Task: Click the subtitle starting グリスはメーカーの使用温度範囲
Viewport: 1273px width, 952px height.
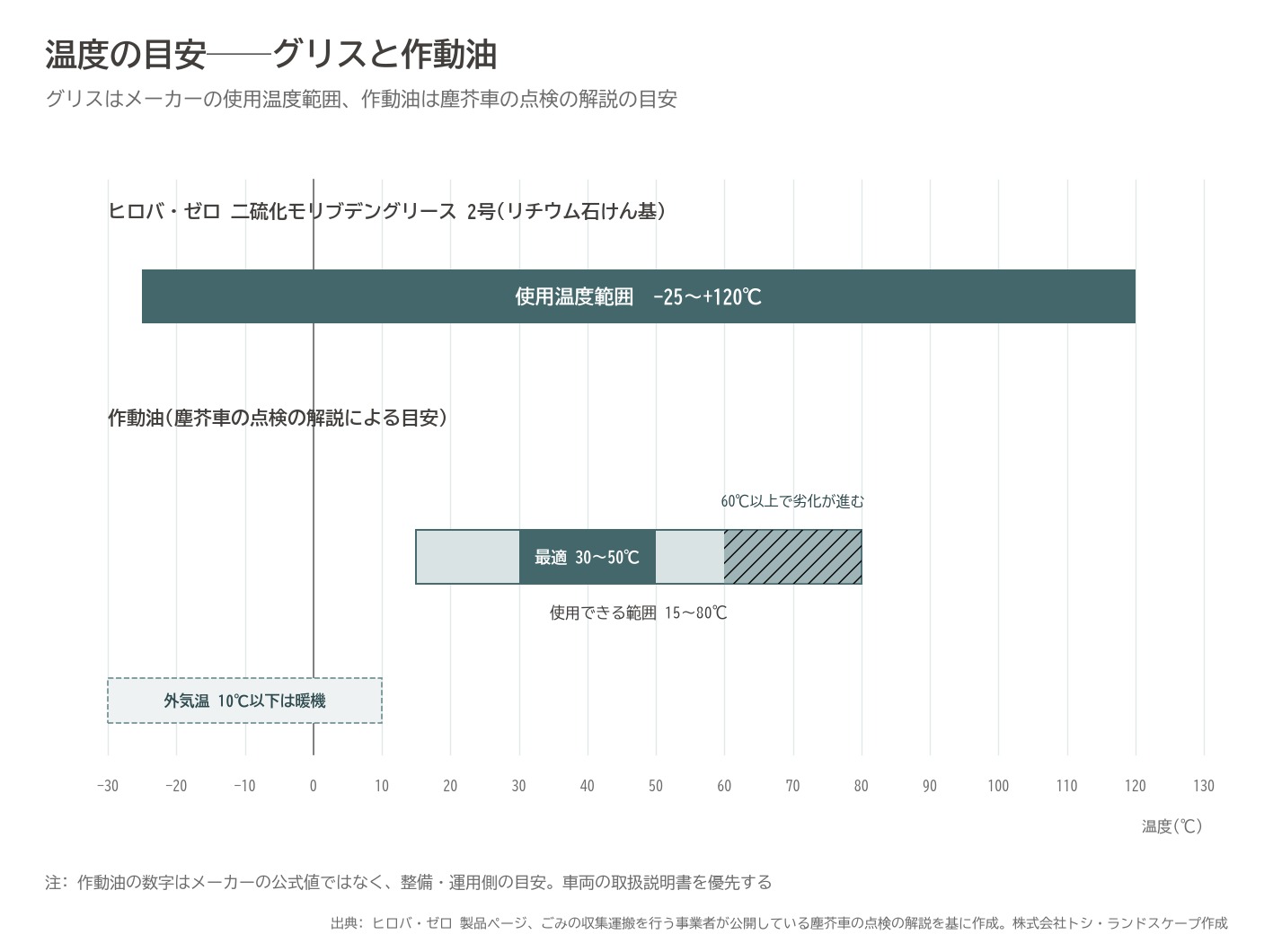Action: click(x=361, y=99)
